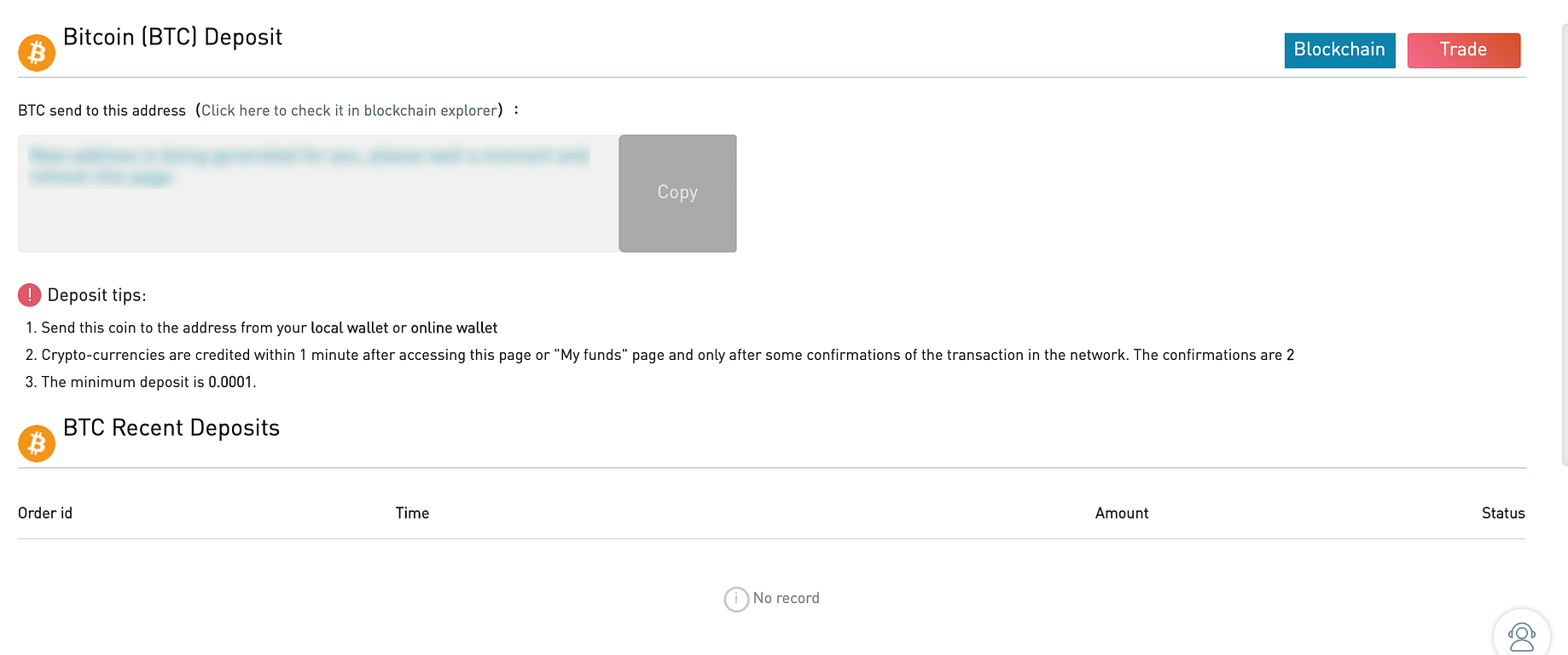
Task: Click the BTC Recent Deposits heading
Action: coord(171,428)
